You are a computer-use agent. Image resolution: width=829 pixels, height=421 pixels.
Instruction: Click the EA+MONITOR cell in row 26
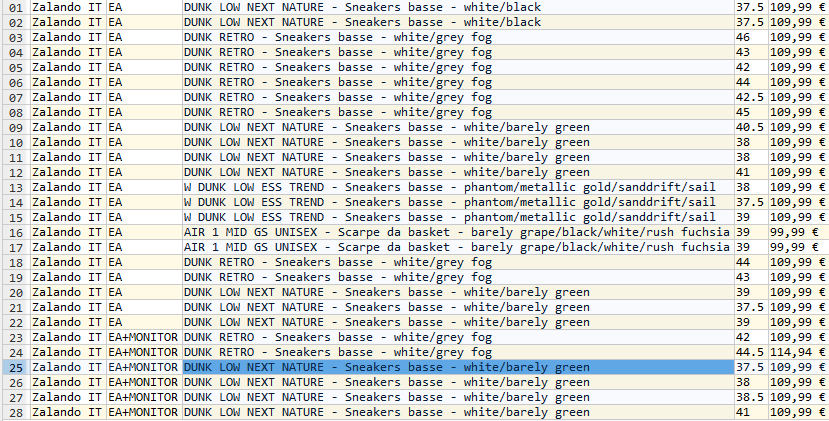pos(144,382)
